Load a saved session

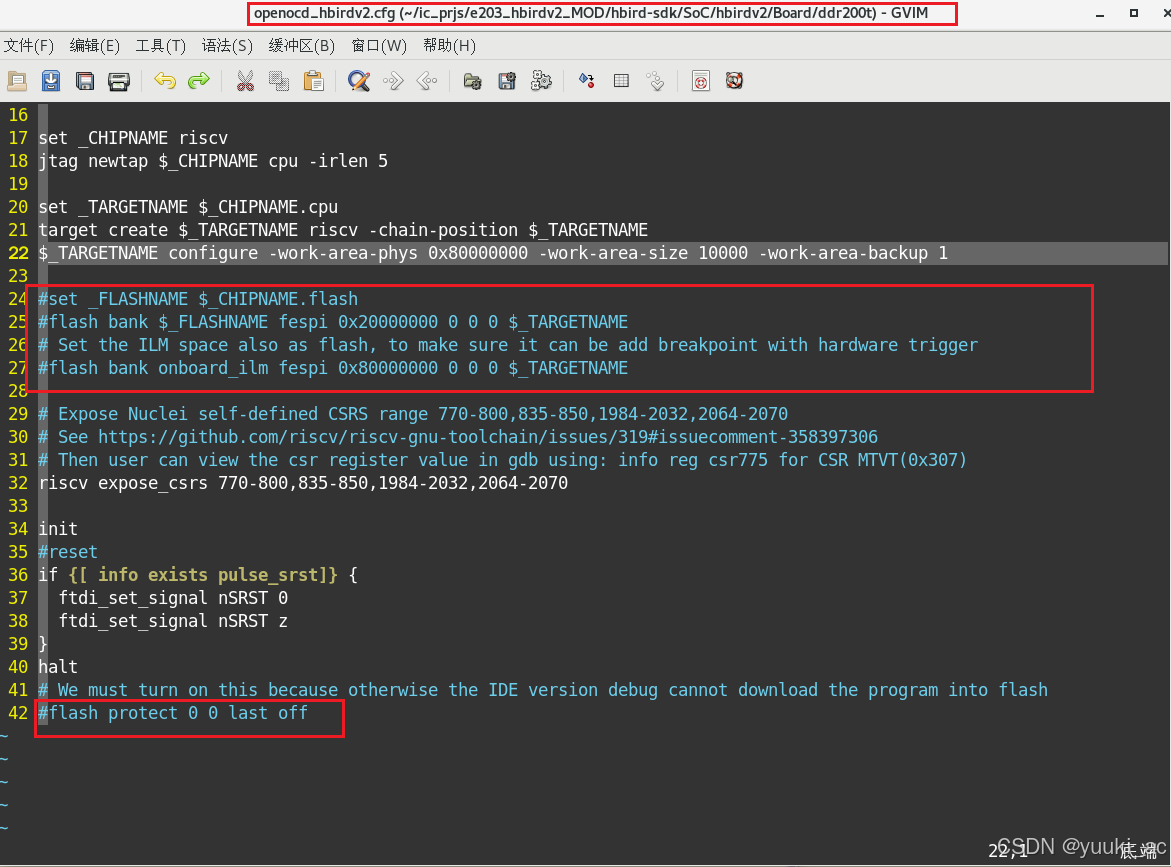pos(473,81)
